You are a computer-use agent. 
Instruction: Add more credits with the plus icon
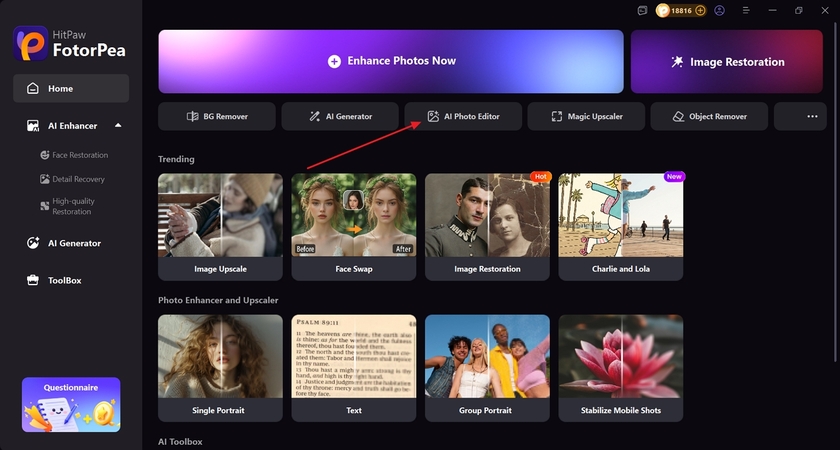click(x=700, y=10)
